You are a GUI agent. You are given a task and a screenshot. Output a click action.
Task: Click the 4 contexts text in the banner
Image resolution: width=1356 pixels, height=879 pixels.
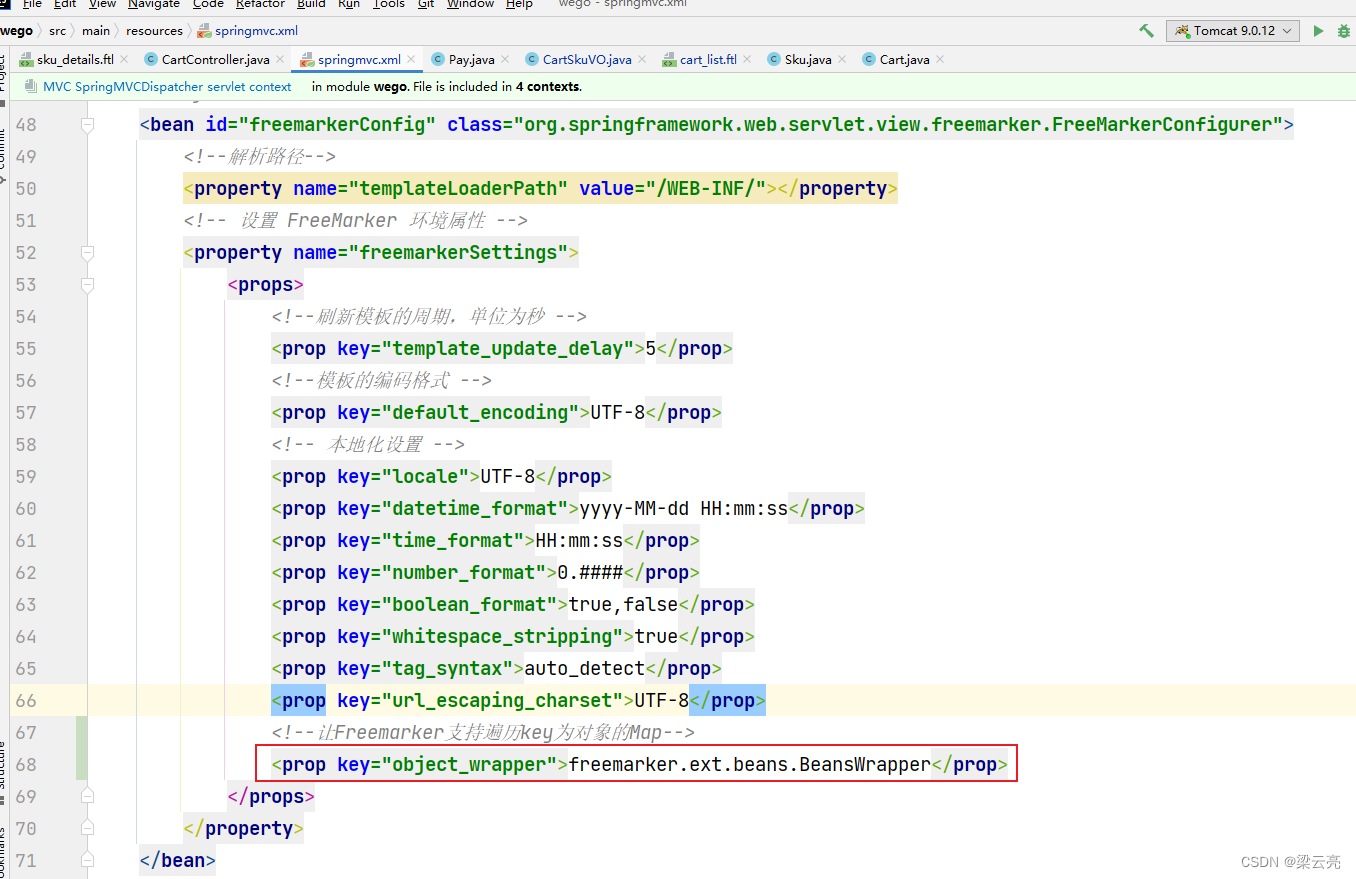tap(547, 87)
